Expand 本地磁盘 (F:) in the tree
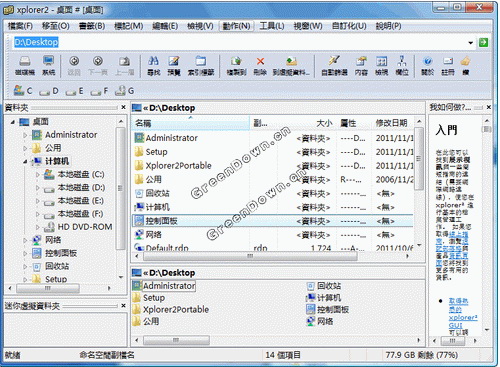The image size is (500, 367). [x=38, y=214]
